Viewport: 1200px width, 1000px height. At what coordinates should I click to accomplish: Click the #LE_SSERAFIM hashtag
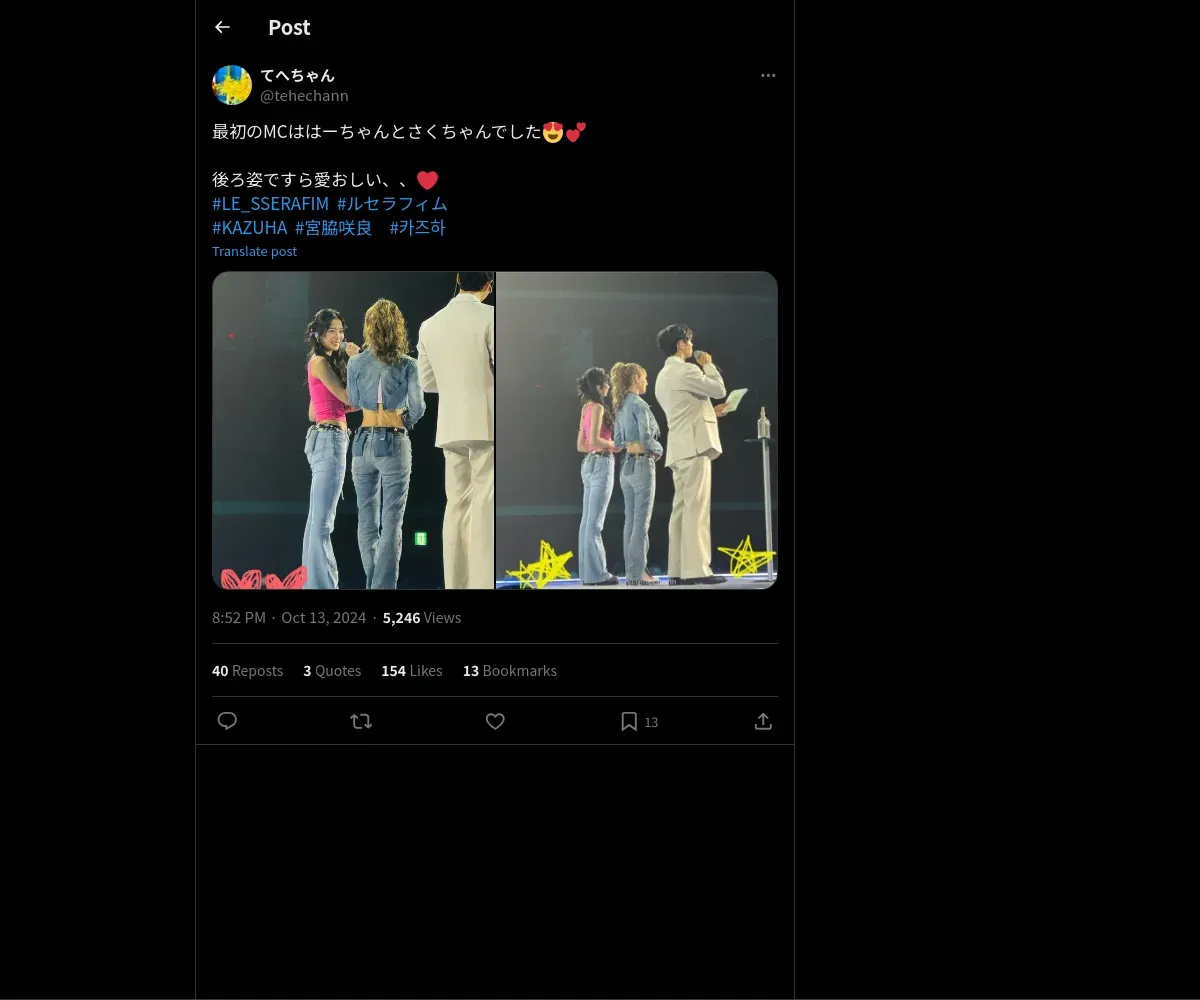click(270, 204)
